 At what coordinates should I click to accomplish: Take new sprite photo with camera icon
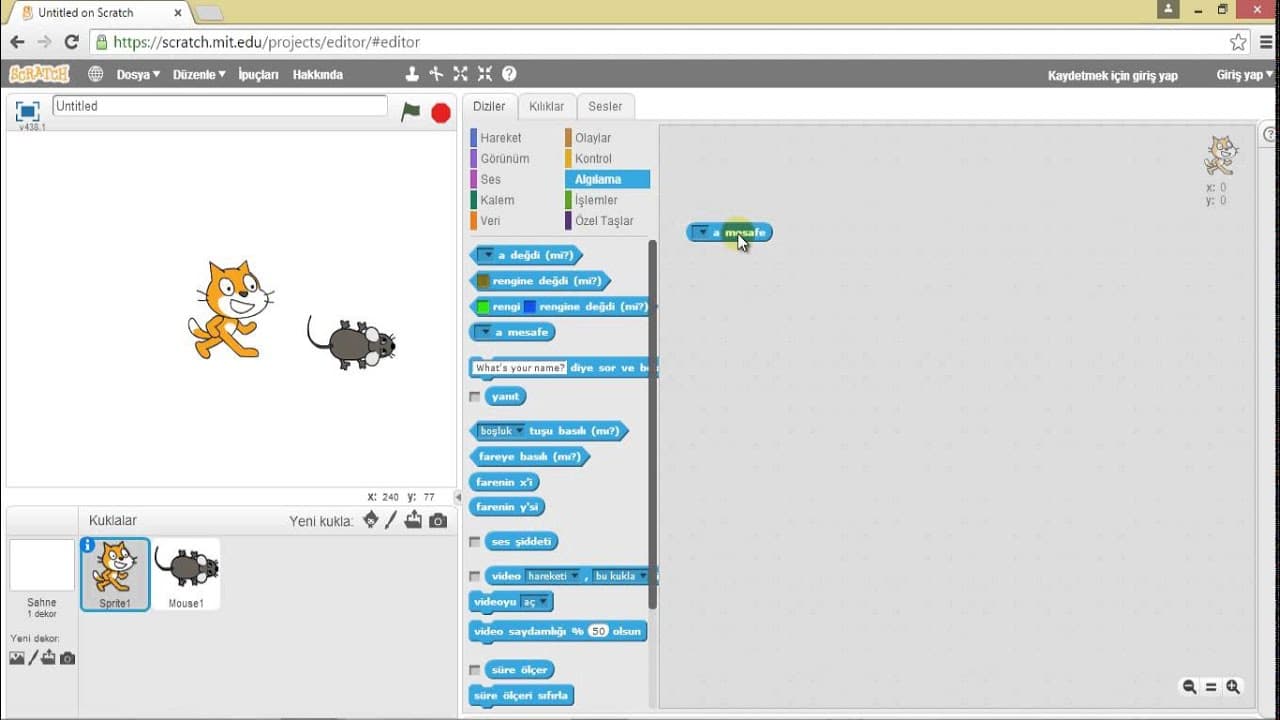click(x=438, y=521)
